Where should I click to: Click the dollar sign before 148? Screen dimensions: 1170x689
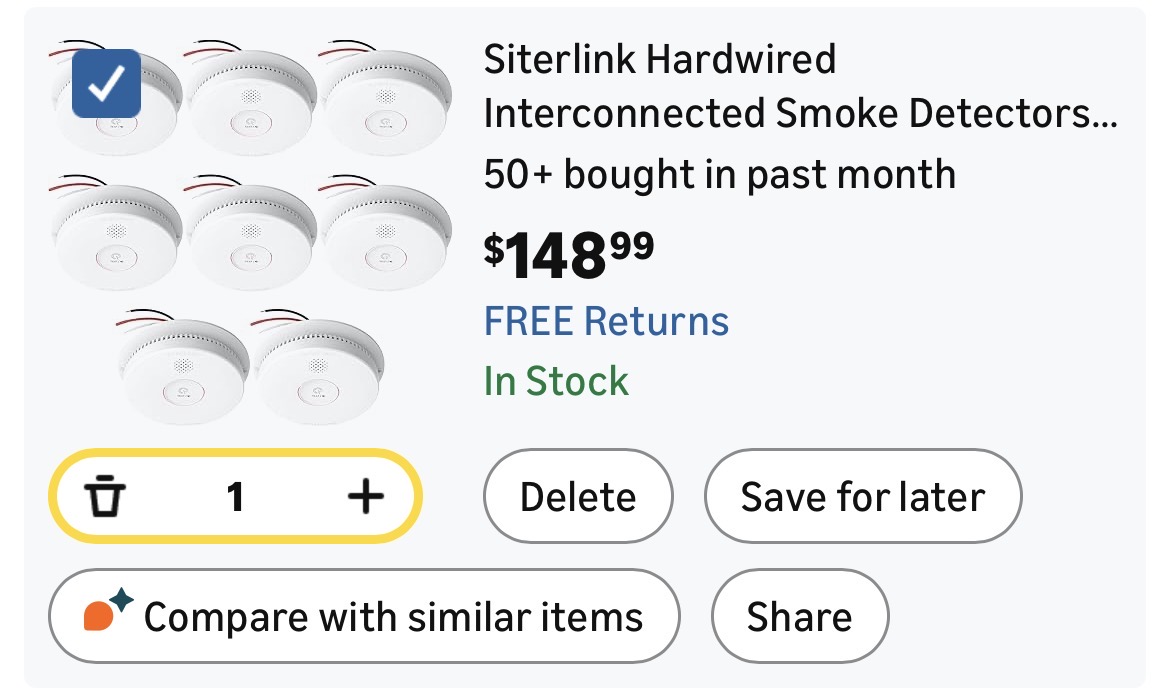[x=494, y=248]
